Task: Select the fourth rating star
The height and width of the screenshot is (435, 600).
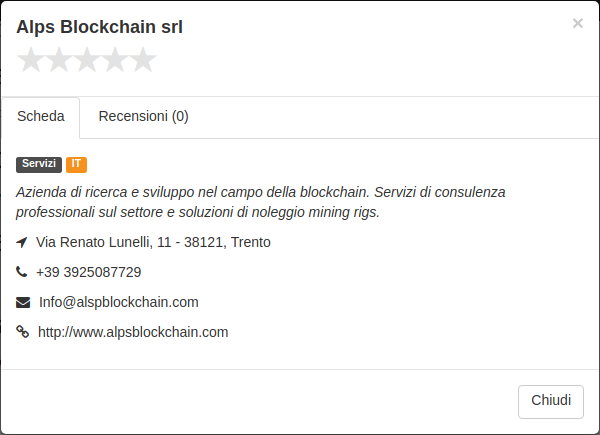Action: [x=115, y=60]
